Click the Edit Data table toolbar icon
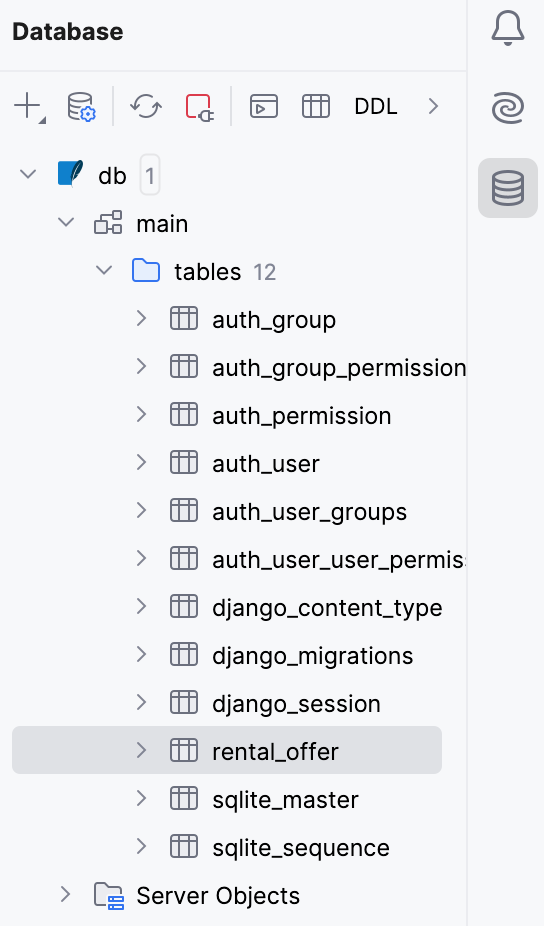Screen dimensions: 544x926 [316, 107]
